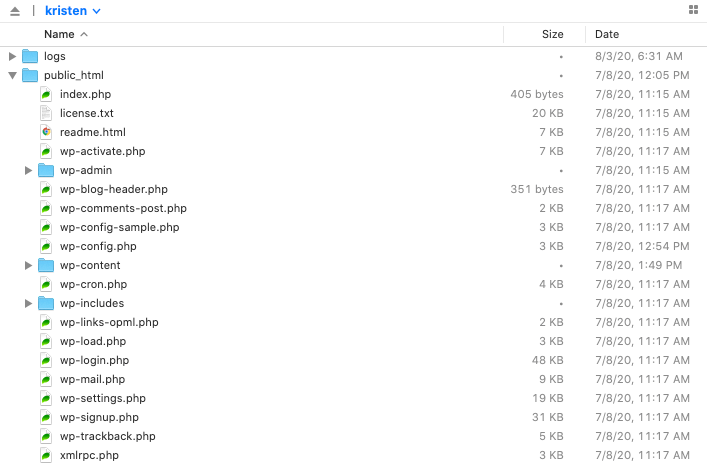Select the file name wp-trackback.php

(x=108, y=436)
